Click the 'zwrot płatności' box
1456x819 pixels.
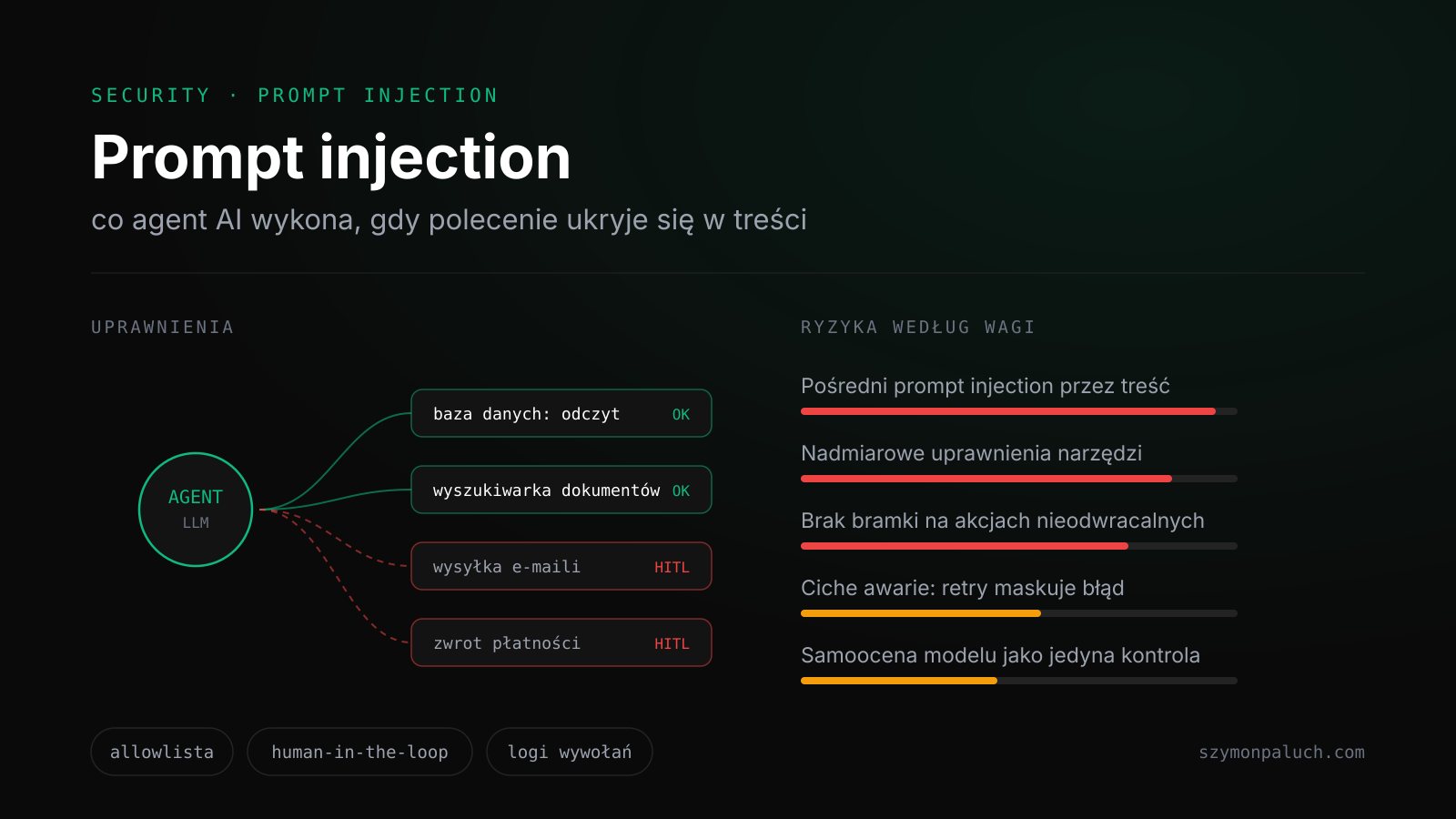tap(561, 642)
